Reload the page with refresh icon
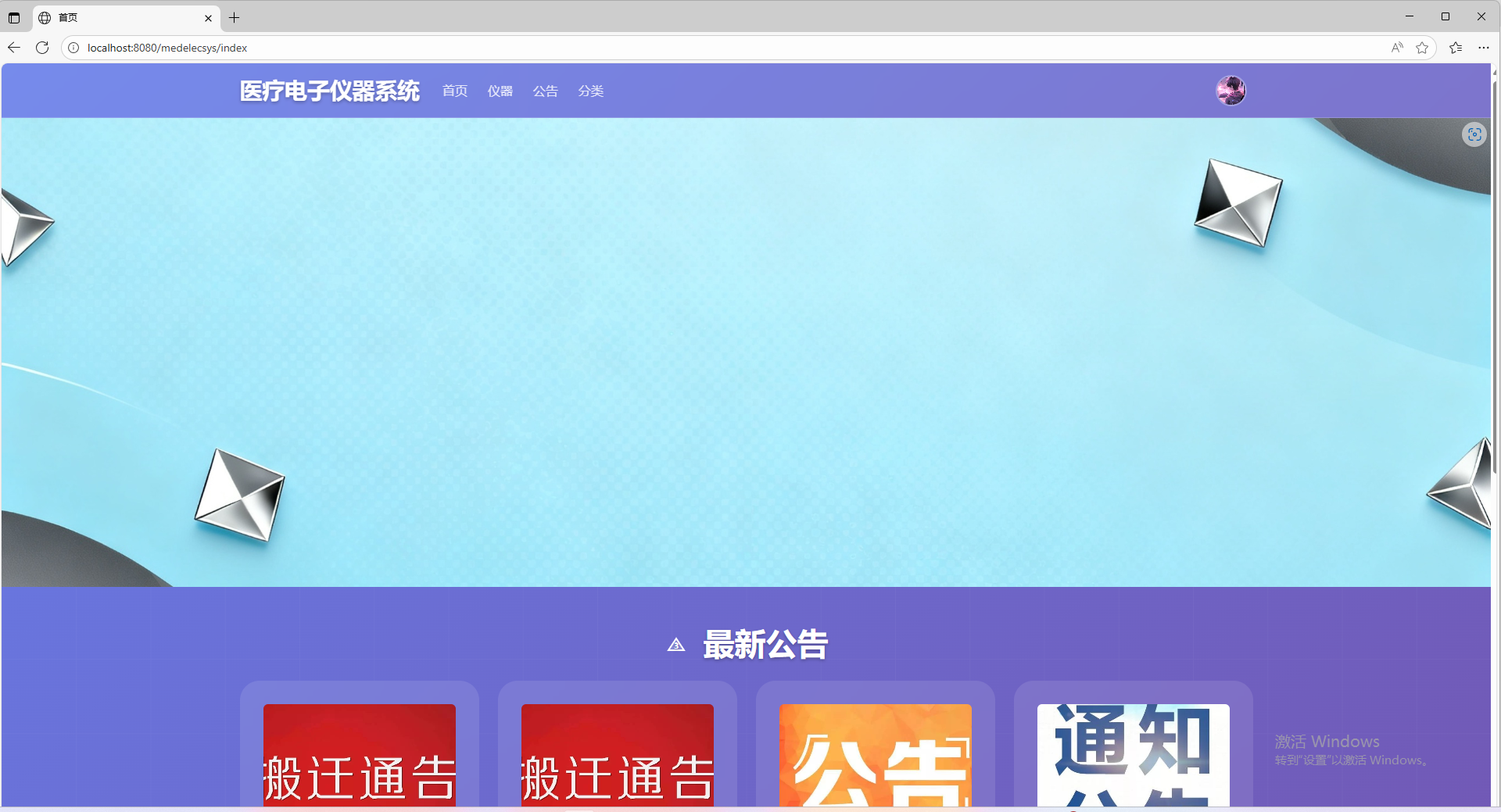Image resolution: width=1501 pixels, height=812 pixels. coord(42,48)
